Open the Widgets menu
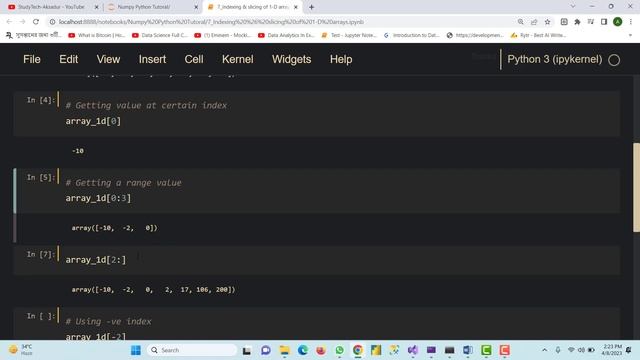 [x=291, y=59]
